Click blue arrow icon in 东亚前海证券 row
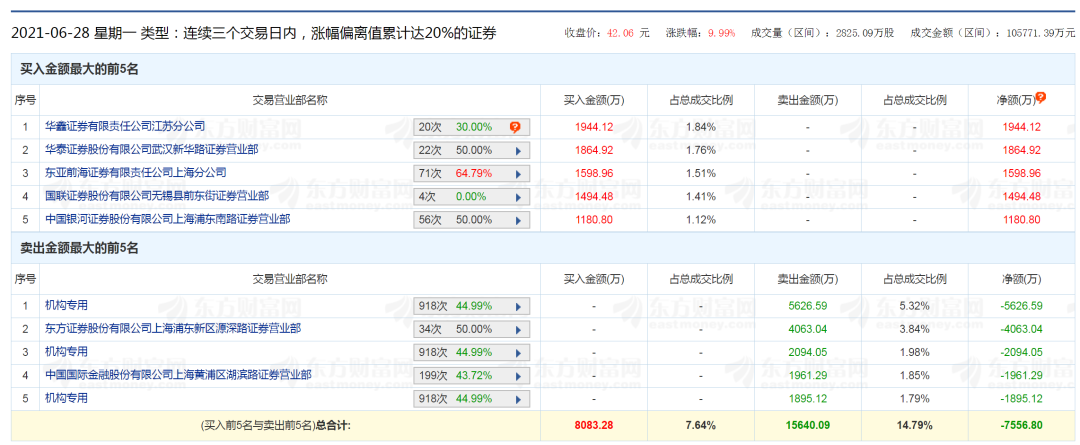The height and width of the screenshot is (445, 1080). click(518, 173)
